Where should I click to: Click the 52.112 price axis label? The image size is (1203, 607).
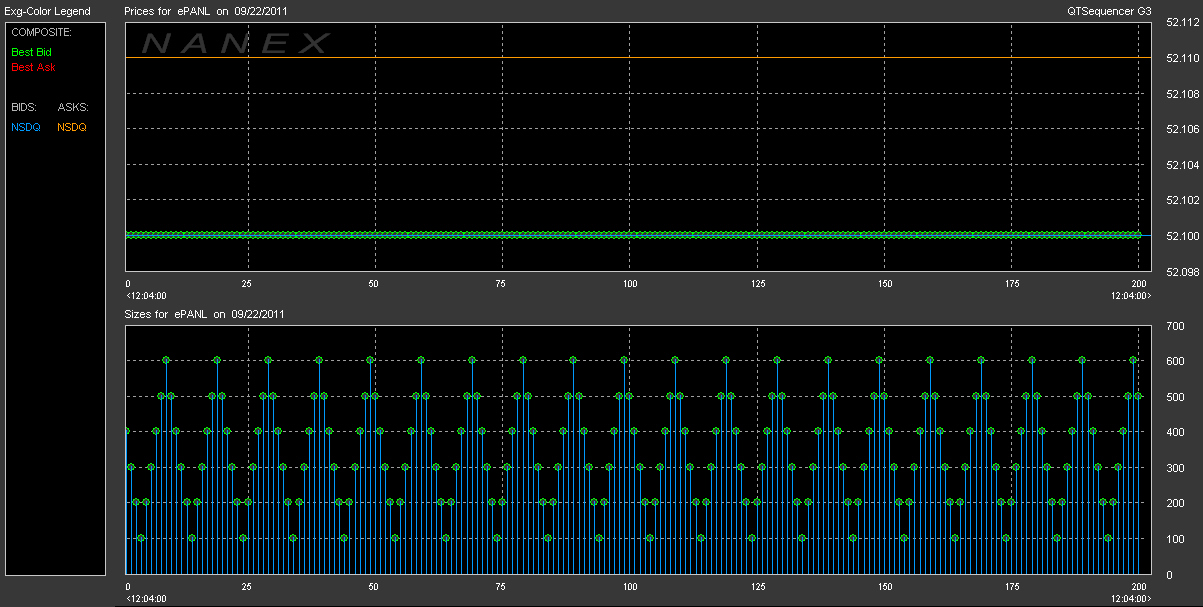click(1183, 23)
